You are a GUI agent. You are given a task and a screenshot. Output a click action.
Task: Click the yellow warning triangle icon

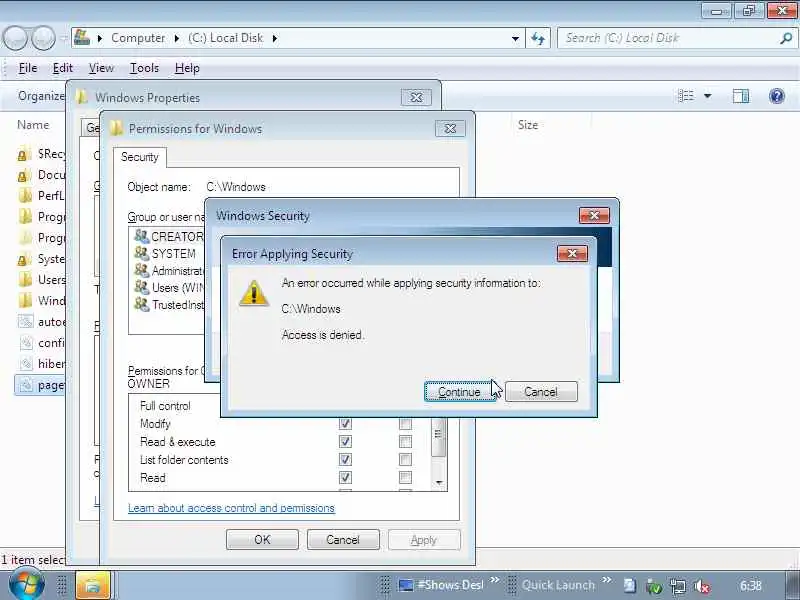(254, 293)
